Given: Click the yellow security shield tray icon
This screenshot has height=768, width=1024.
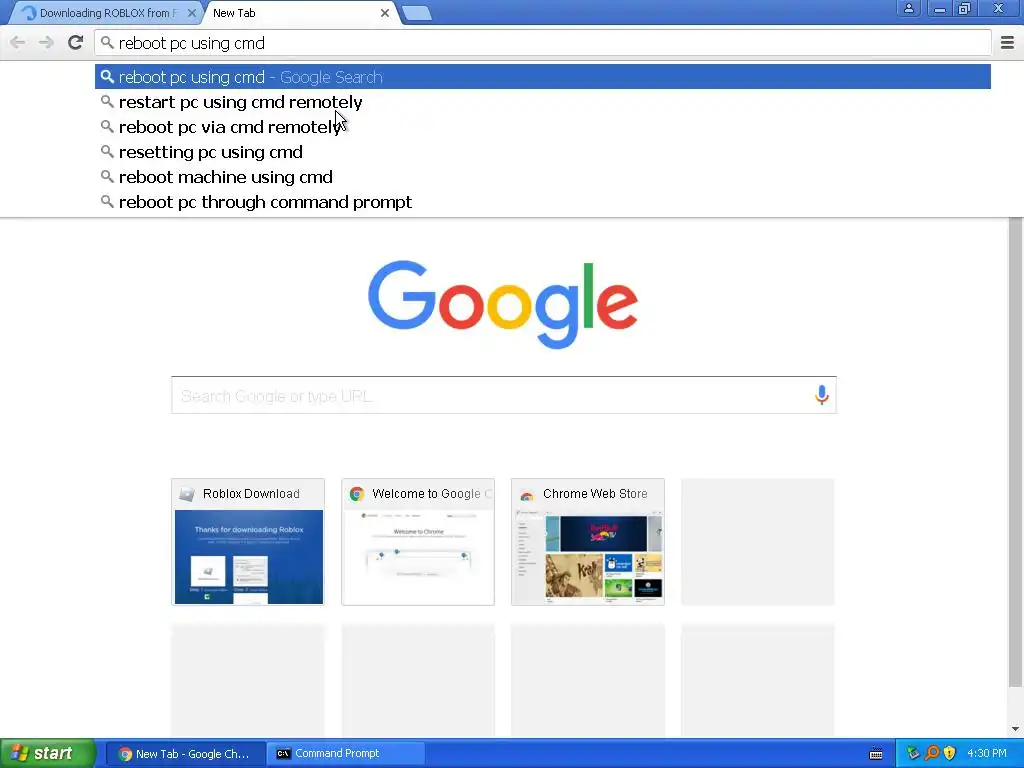Looking at the screenshot, I should [x=950, y=754].
